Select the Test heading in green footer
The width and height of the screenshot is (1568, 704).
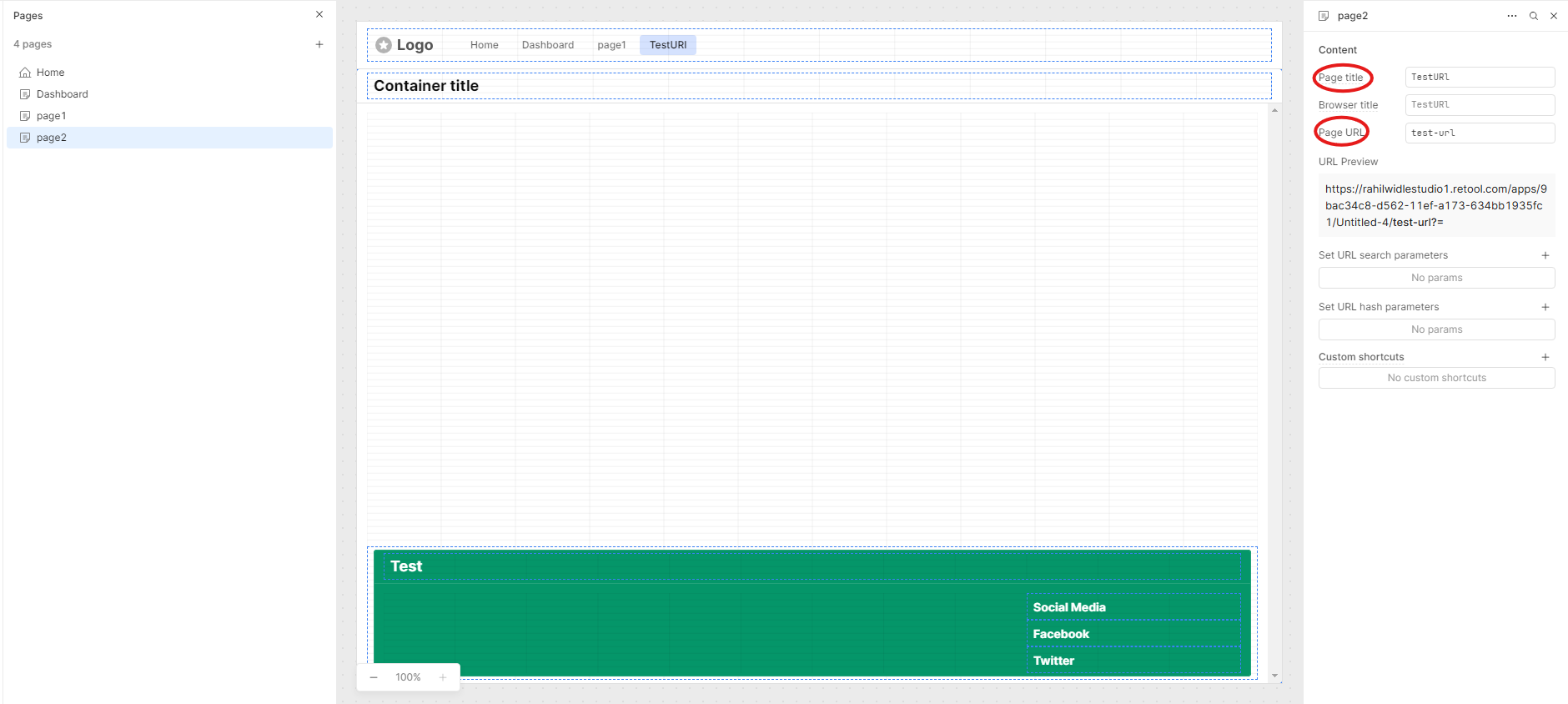click(x=406, y=566)
